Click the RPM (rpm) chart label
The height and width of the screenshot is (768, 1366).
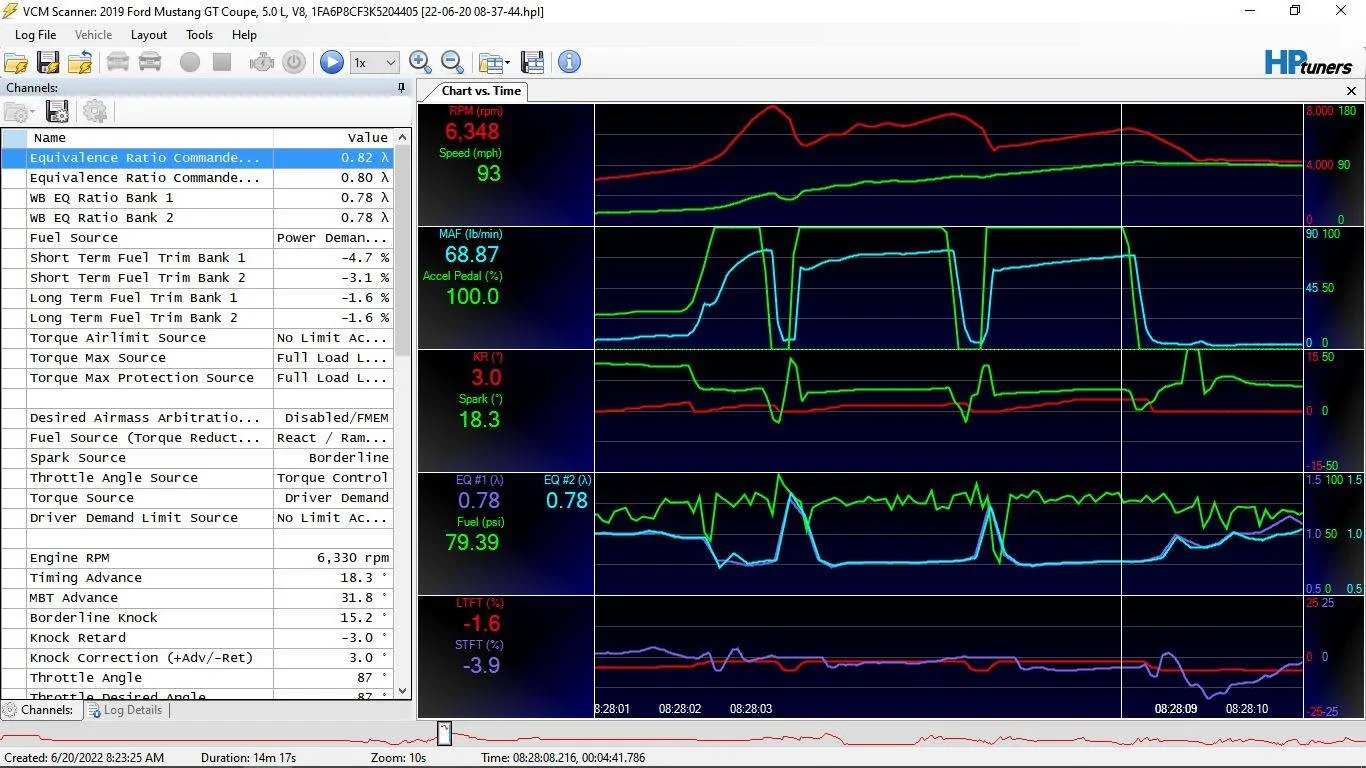(476, 111)
